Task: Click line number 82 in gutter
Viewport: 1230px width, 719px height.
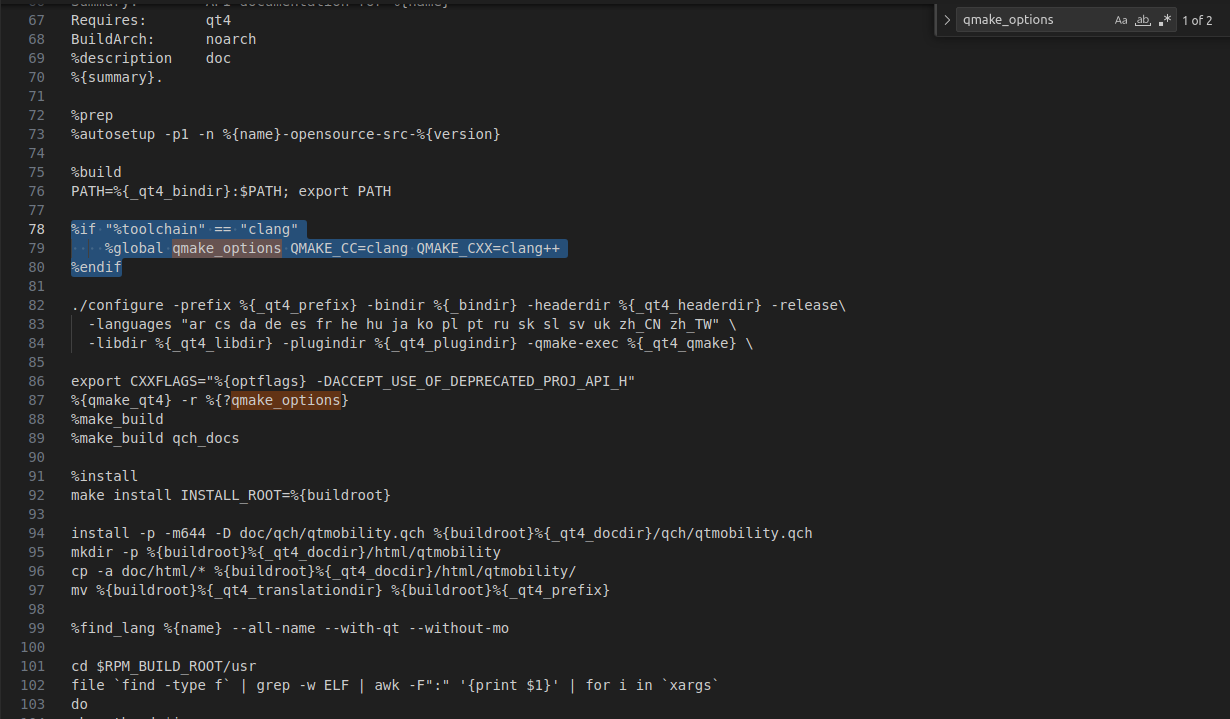Action: [36, 305]
